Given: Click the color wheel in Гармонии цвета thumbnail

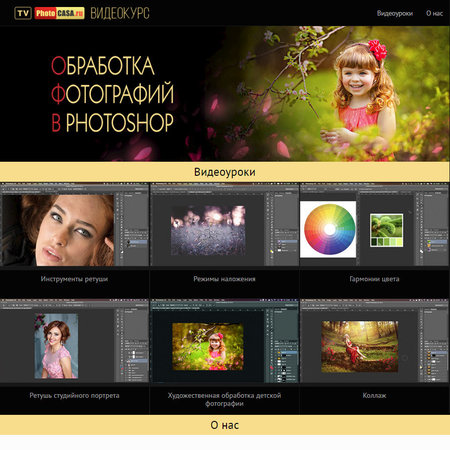Looking at the screenshot, I should pos(329,229).
